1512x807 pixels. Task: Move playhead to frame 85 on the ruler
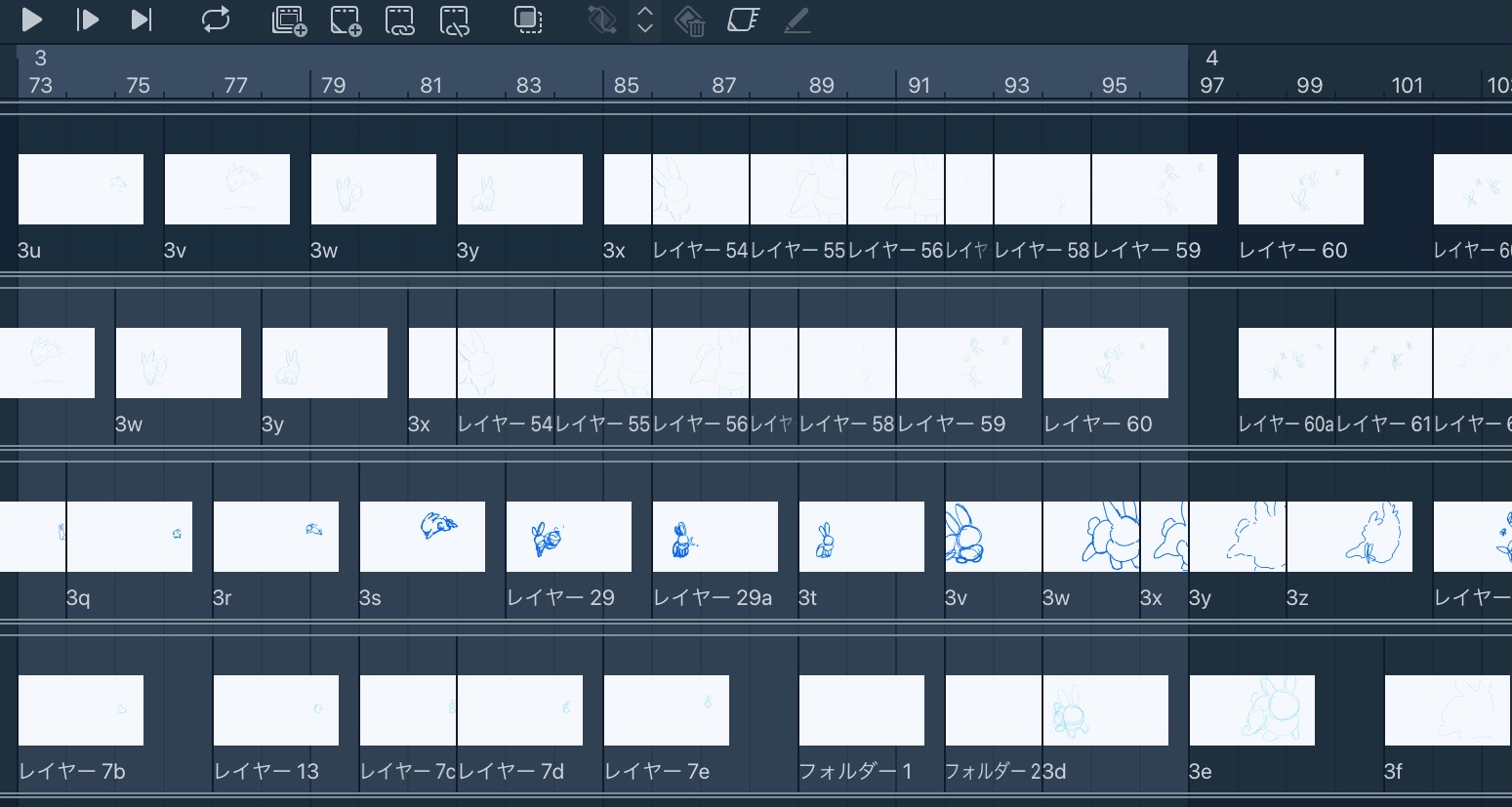pos(627,85)
